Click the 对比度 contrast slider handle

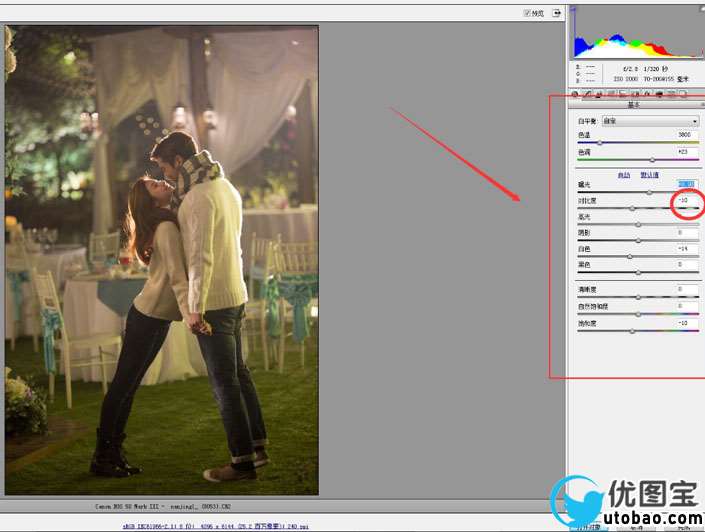pyautogui.click(x=632, y=209)
